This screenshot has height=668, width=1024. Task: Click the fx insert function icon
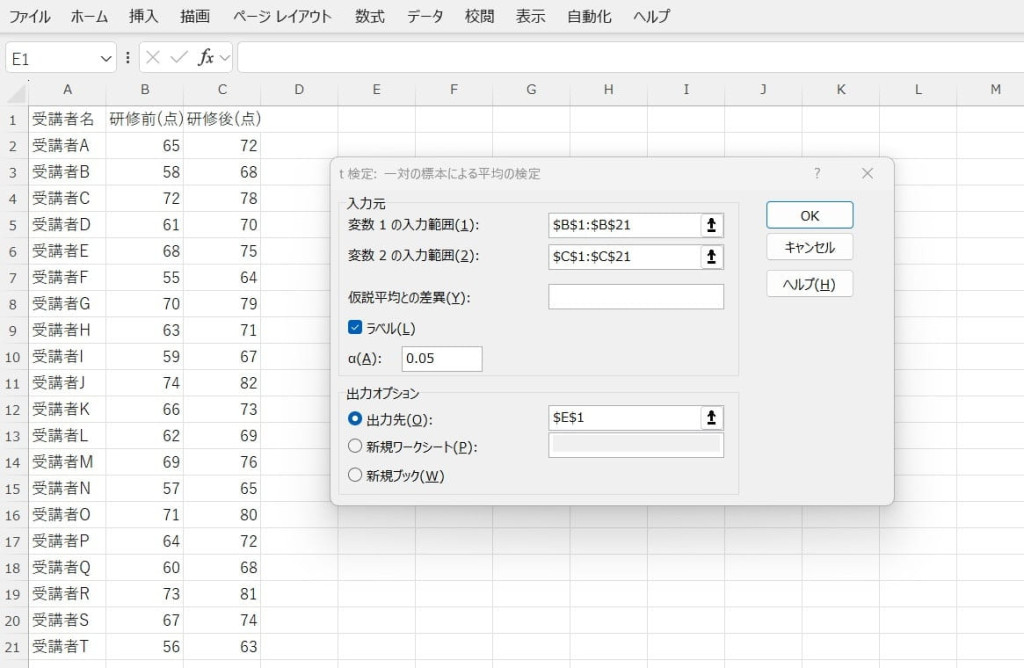tap(206, 58)
